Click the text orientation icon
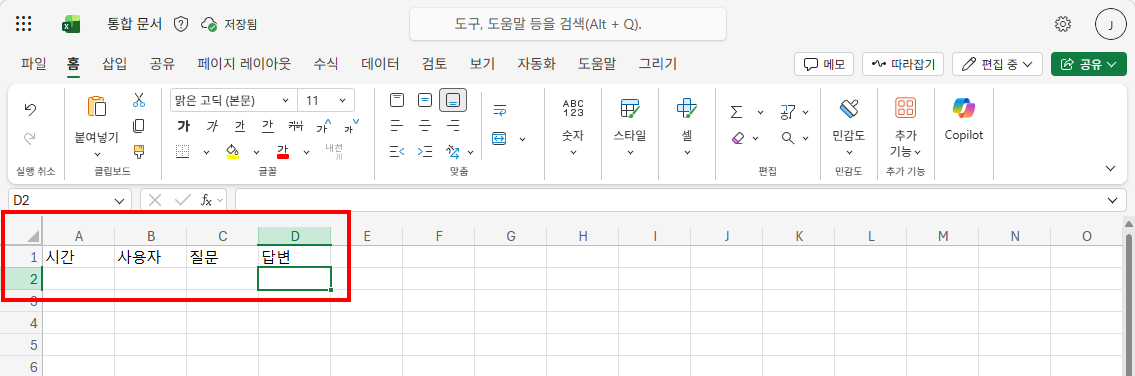This screenshot has width=1135, height=376. [x=453, y=151]
